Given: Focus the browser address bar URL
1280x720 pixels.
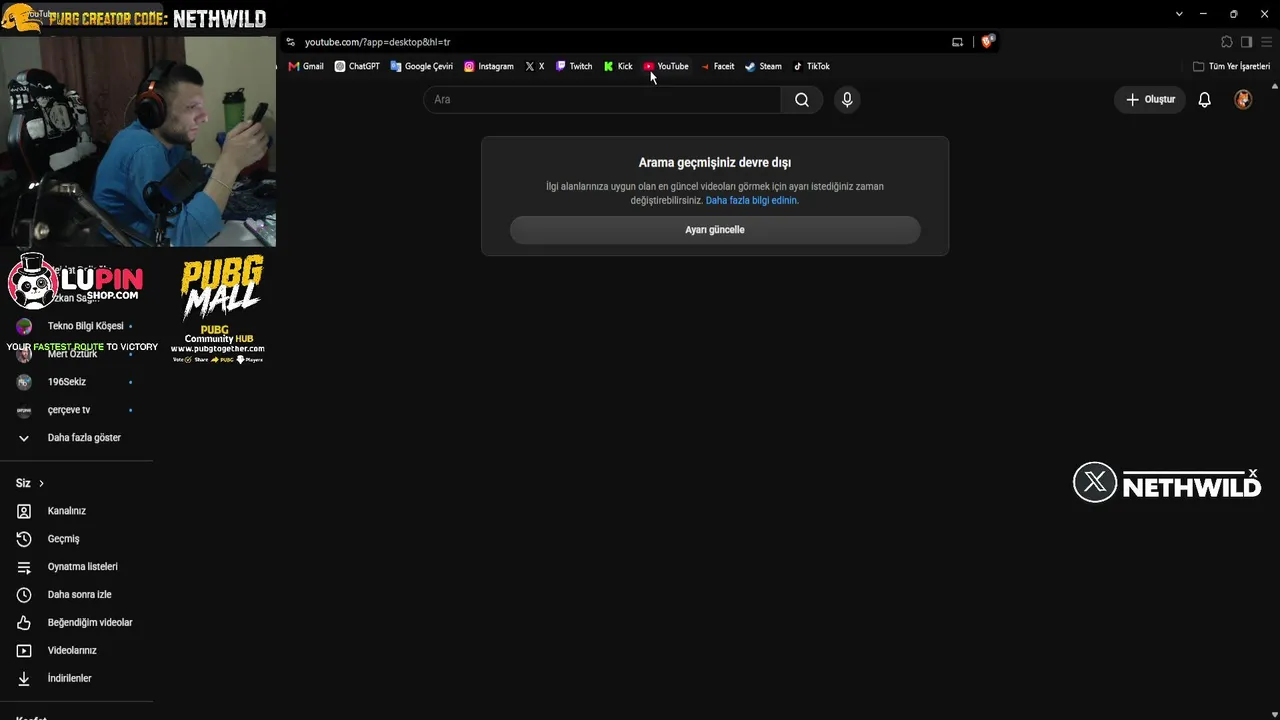Looking at the screenshot, I should [x=378, y=42].
